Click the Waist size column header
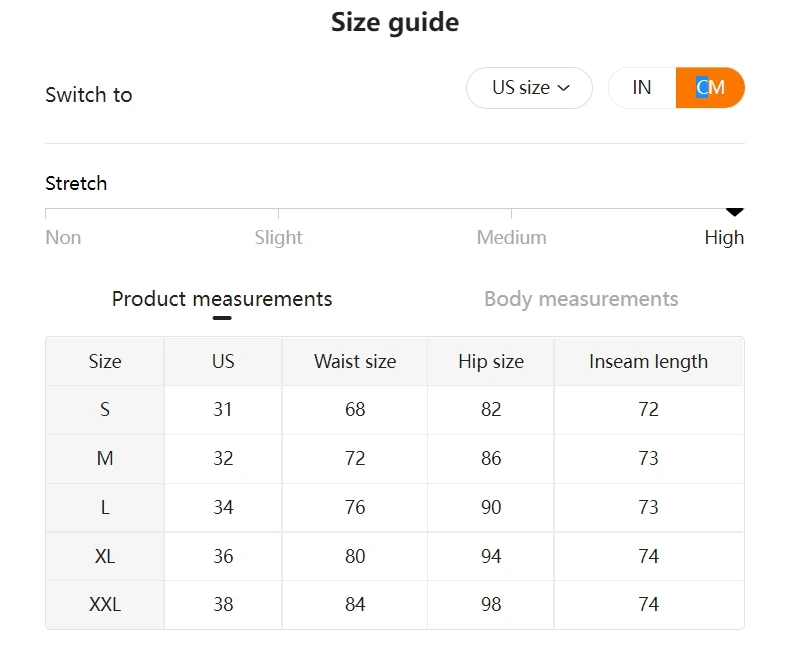792x656 pixels. click(355, 362)
